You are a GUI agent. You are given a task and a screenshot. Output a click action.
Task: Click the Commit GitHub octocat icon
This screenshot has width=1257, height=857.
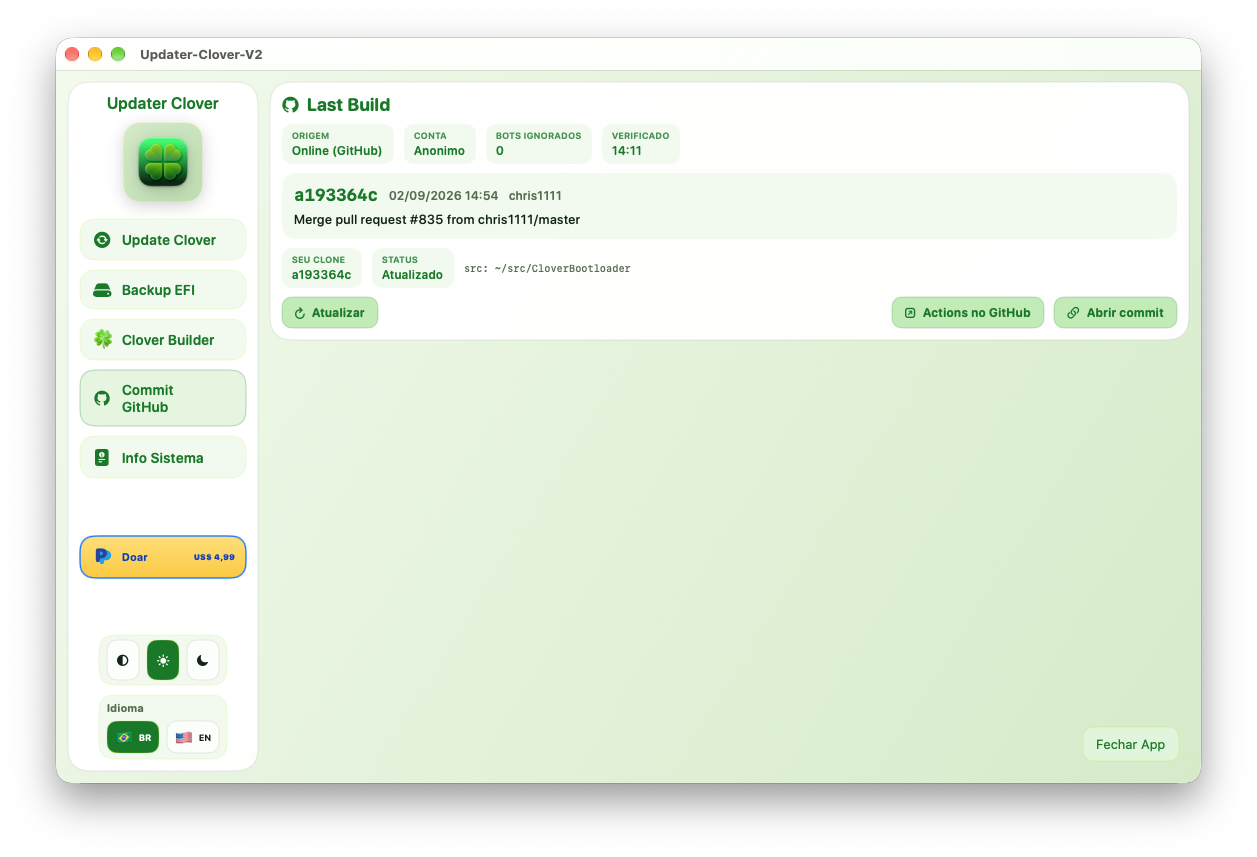[x=102, y=398]
